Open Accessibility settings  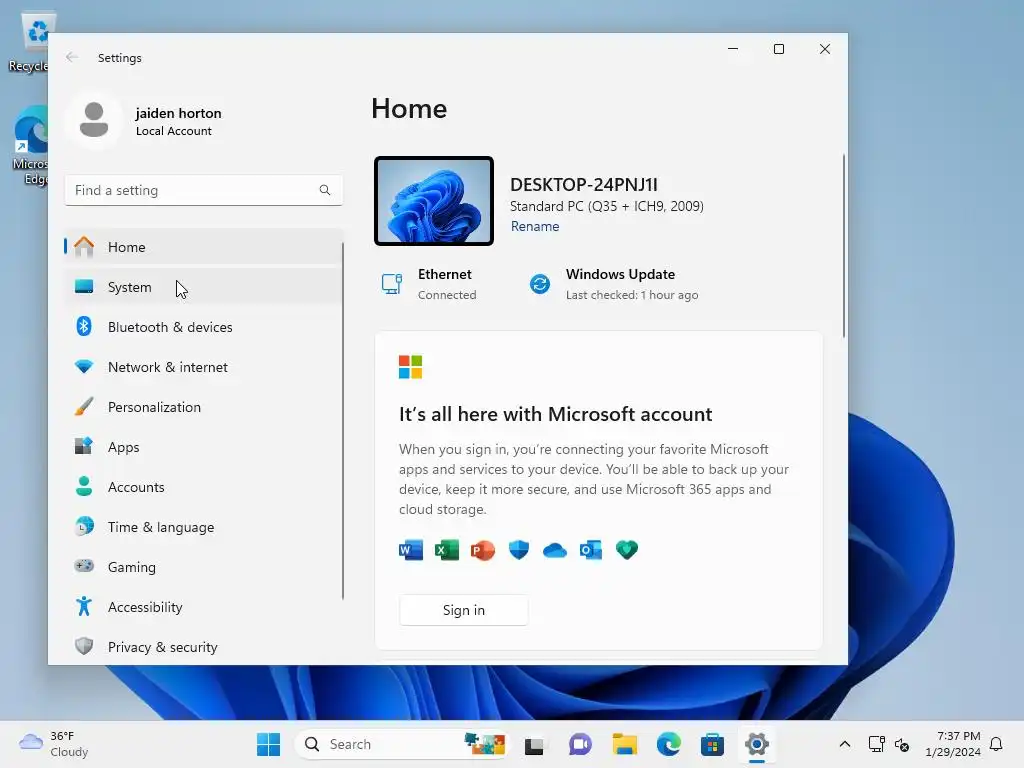pos(203,607)
